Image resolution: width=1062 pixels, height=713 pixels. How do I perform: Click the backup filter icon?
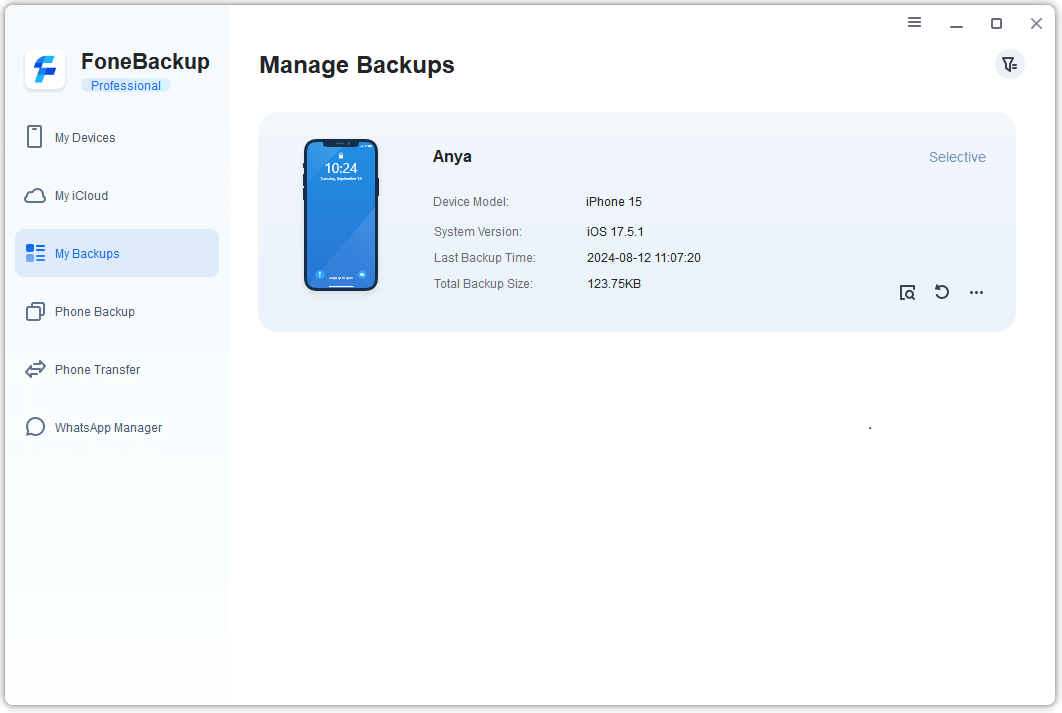(1010, 65)
